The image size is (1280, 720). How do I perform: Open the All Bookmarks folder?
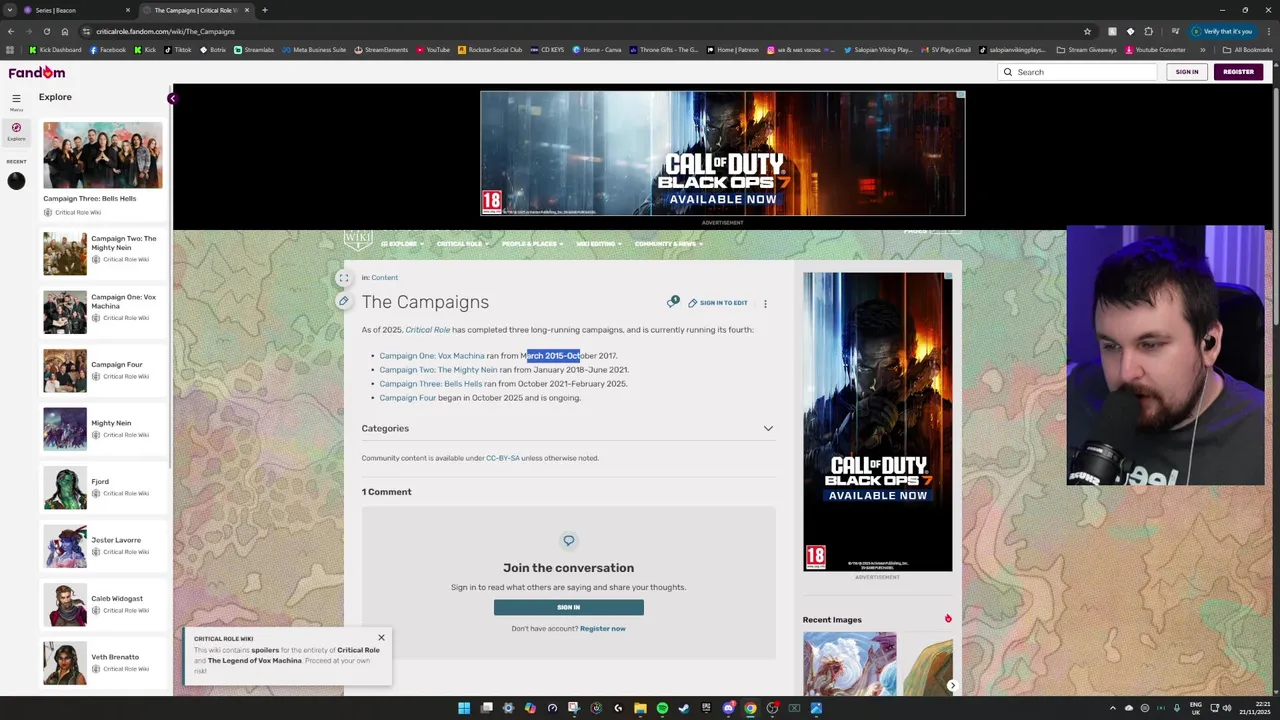click(x=1248, y=50)
